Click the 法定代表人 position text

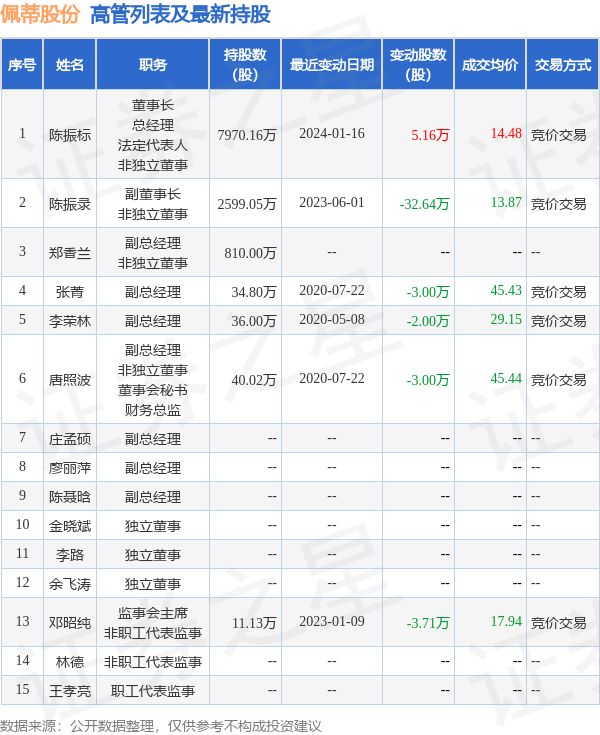[153, 145]
